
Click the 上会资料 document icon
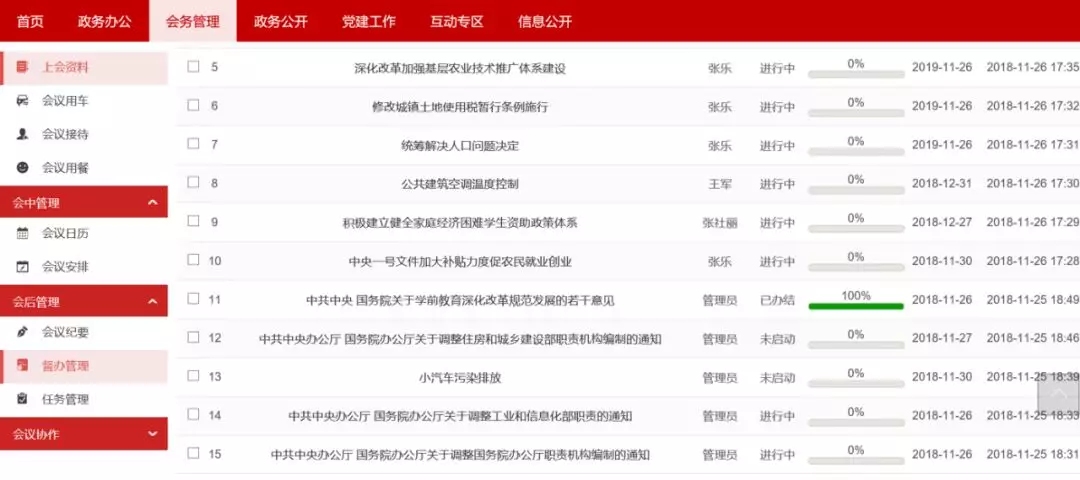click(x=22, y=67)
